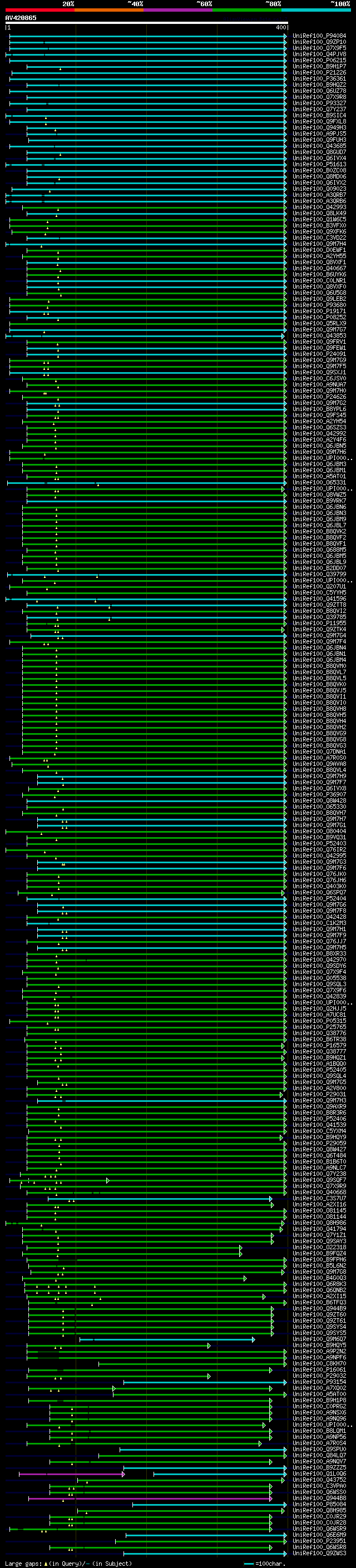Click label UniRef100_Q403K0
This screenshot has height=1568, width=356.
point(319,886)
